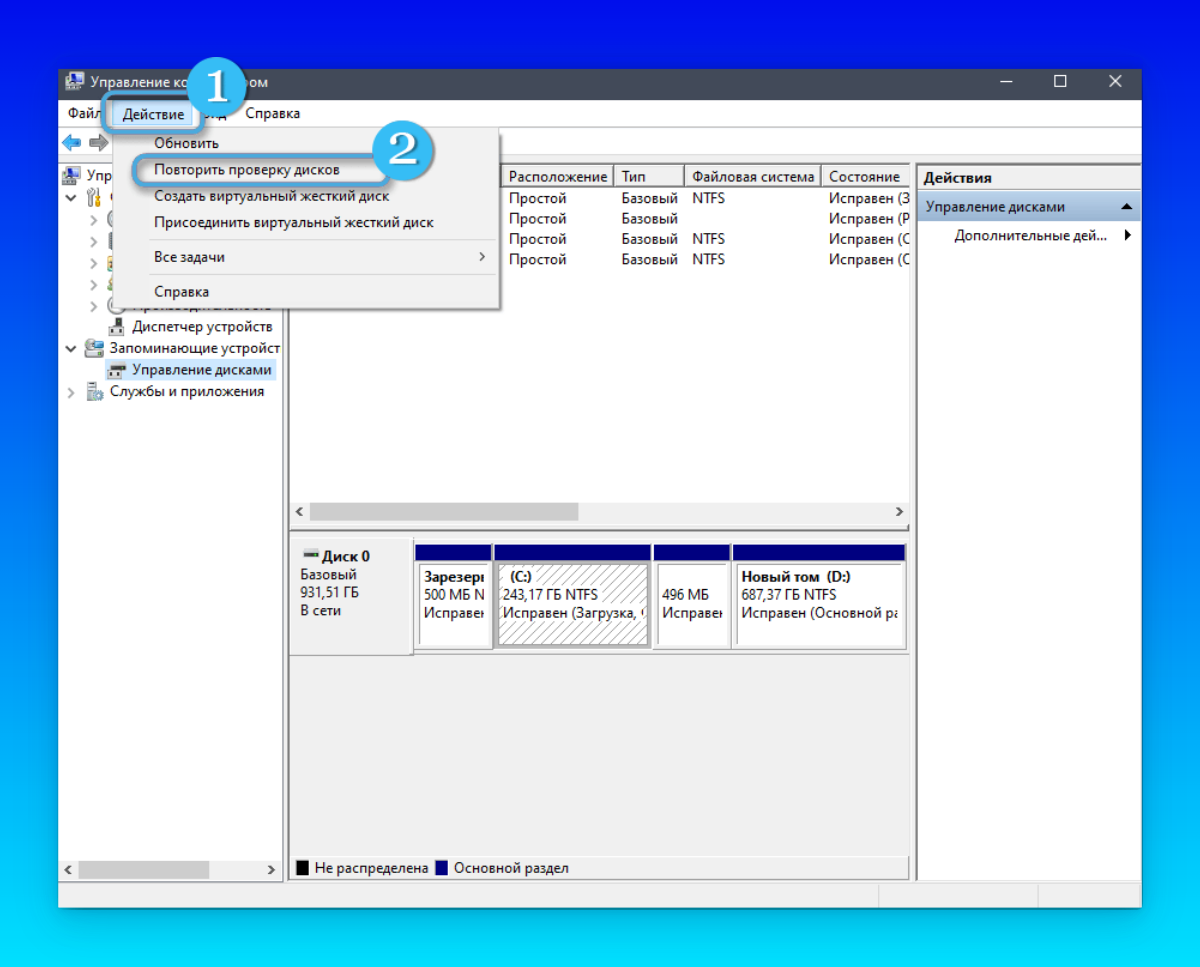Collapse the Управление дисками section in the Действия pane
The height and width of the screenshot is (967, 1200).
pyautogui.click(x=1127, y=207)
